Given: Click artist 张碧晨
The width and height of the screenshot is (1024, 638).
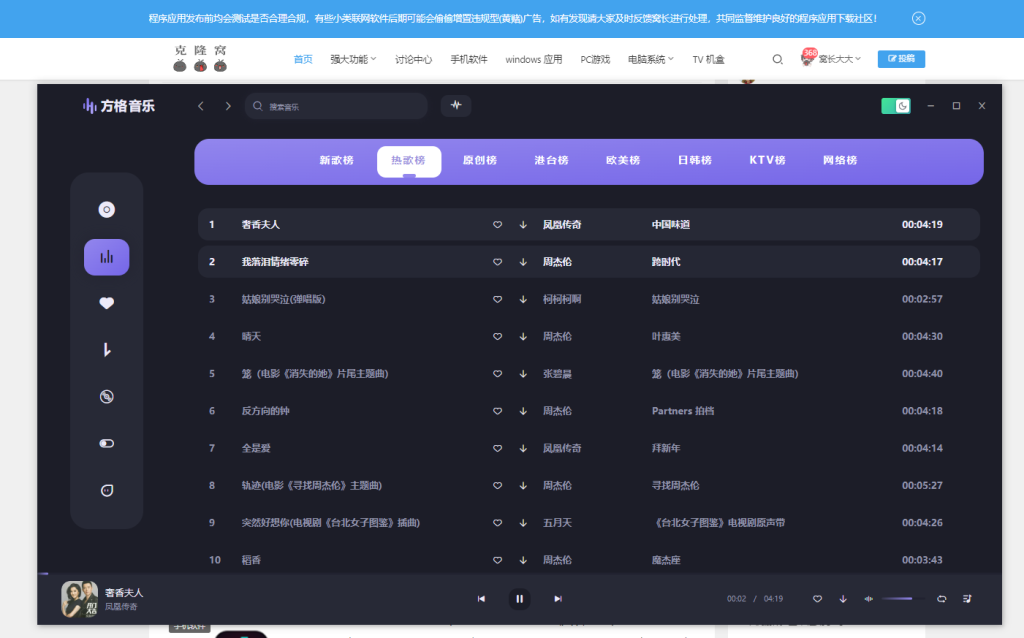Looking at the screenshot, I should [x=557, y=374].
